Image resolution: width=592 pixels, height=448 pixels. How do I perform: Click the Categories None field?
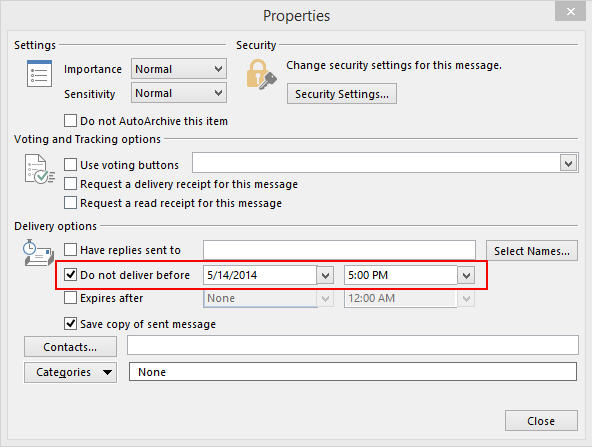click(x=353, y=372)
